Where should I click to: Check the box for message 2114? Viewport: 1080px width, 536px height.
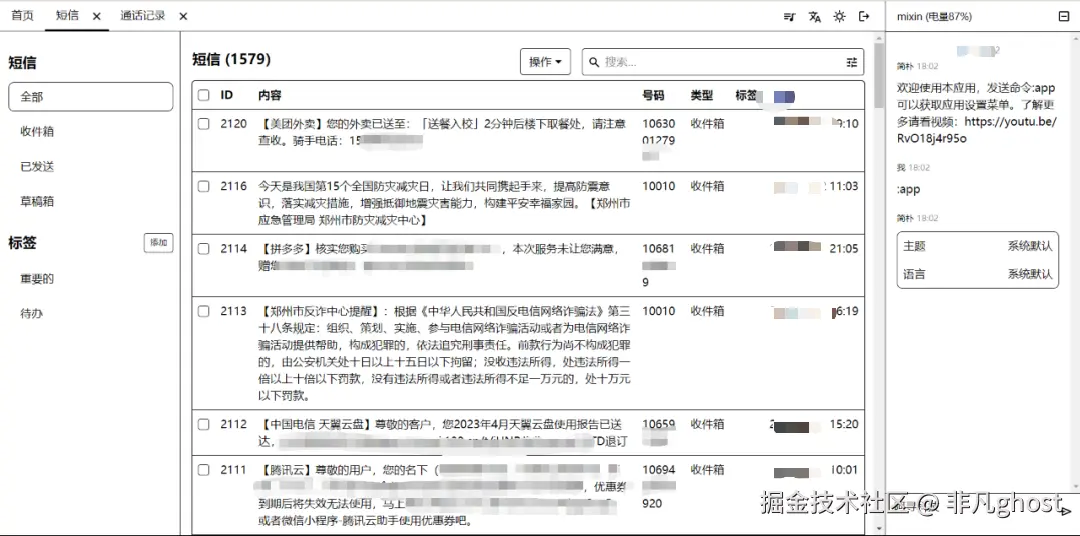[x=203, y=249]
